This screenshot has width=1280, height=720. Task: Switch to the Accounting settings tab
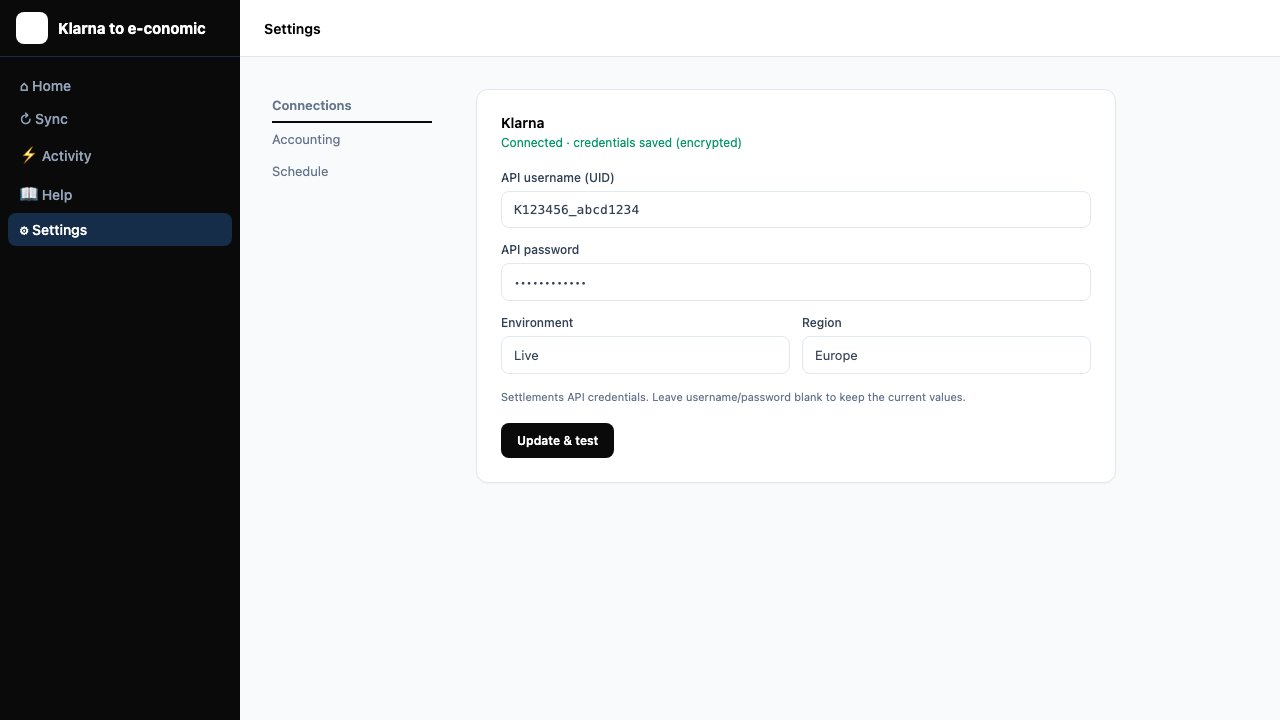pyautogui.click(x=352, y=140)
